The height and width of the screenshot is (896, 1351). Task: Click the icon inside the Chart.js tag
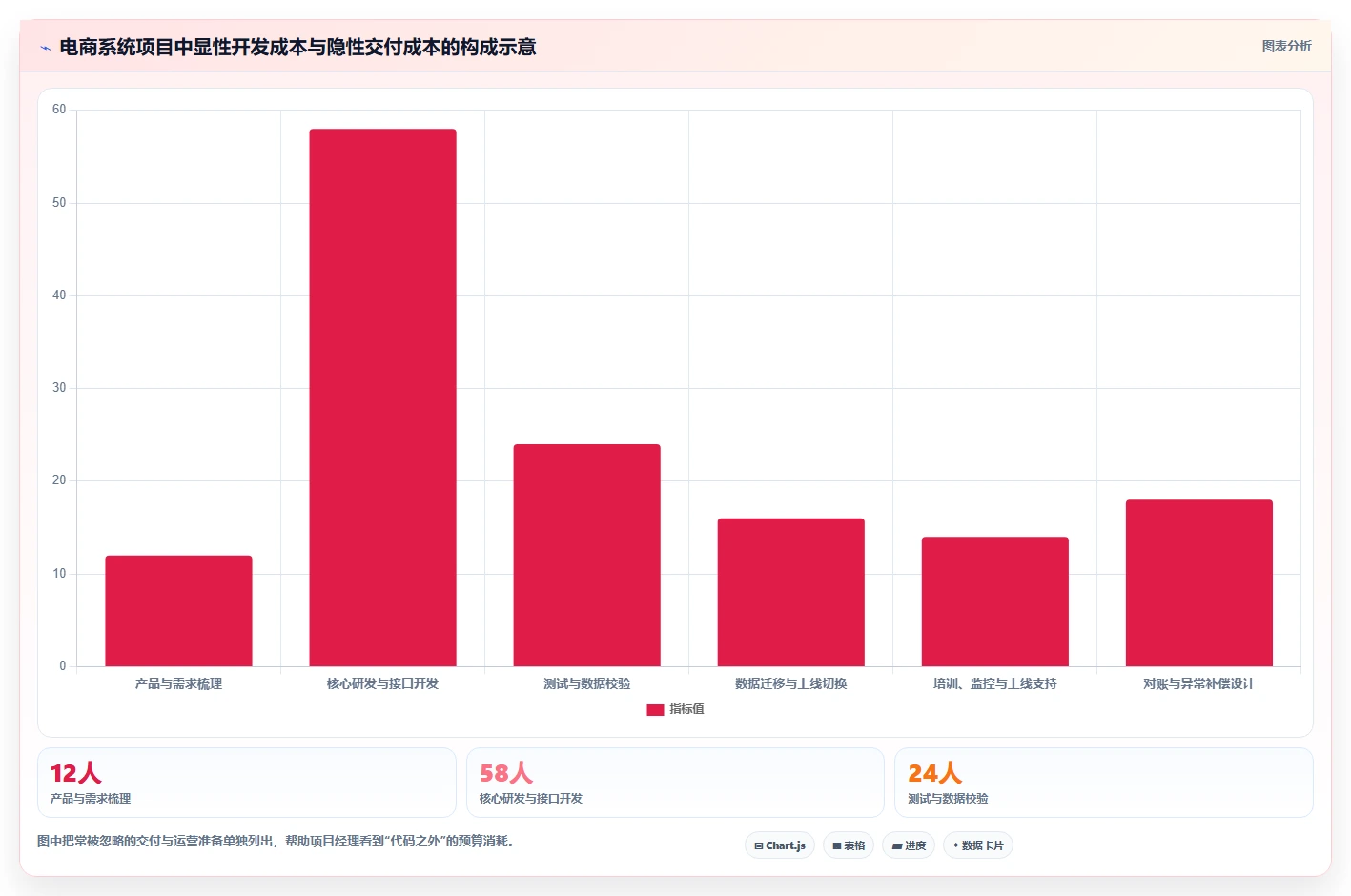pyautogui.click(x=759, y=846)
